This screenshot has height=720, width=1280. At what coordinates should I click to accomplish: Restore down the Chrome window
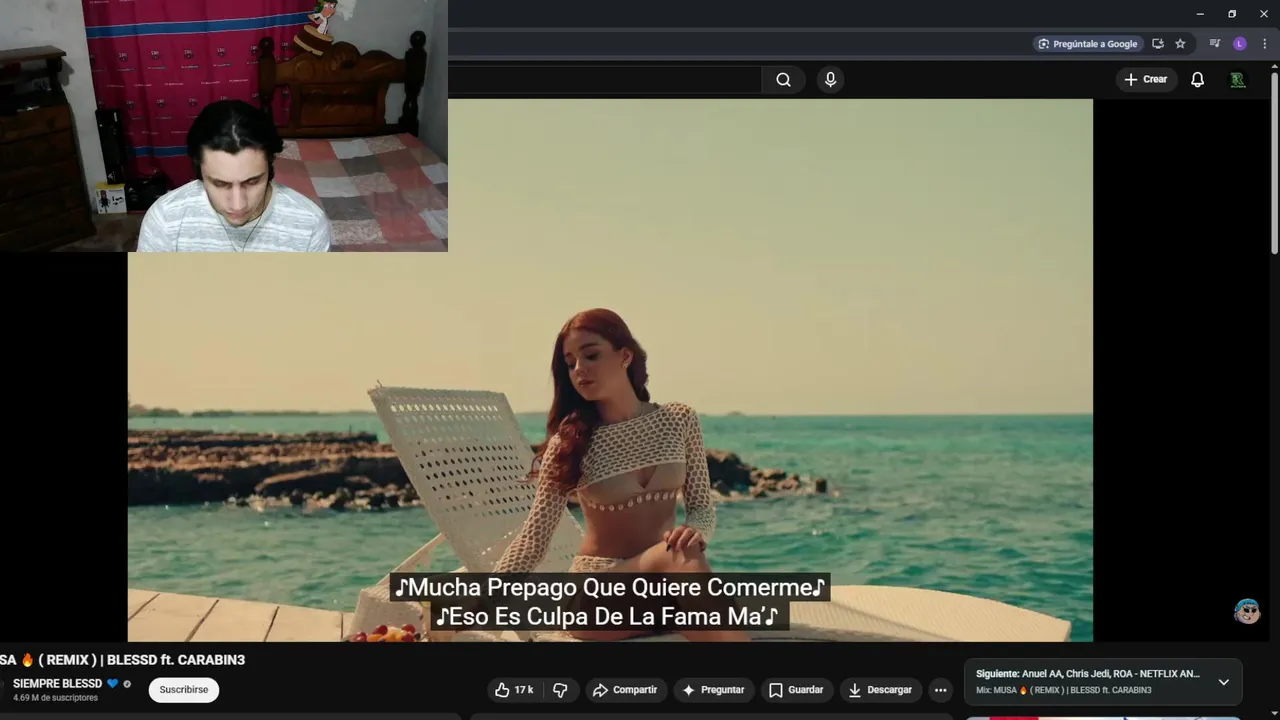click(1232, 14)
